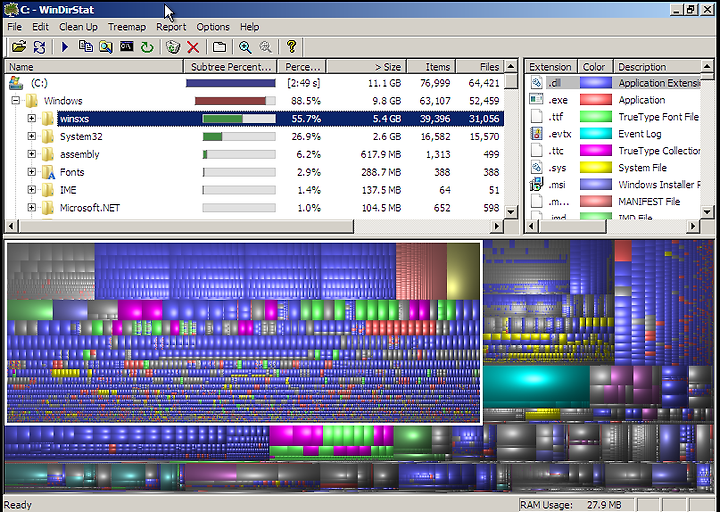This screenshot has height=512, width=720.
Task: Click the 'Application Extensi' description text
Action: coord(659,83)
